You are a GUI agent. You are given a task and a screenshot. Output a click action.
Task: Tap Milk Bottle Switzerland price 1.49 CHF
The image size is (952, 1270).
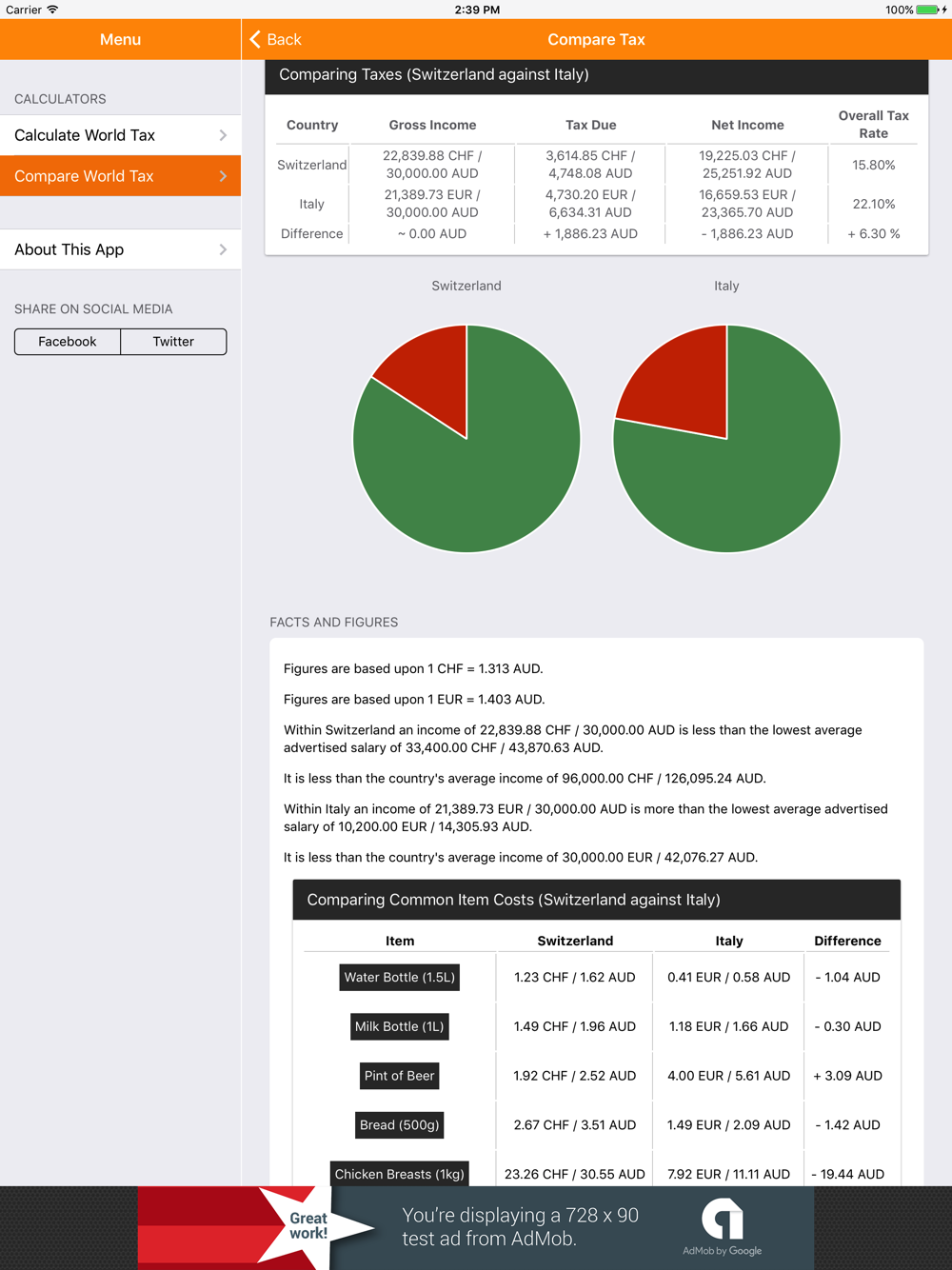click(x=575, y=1026)
